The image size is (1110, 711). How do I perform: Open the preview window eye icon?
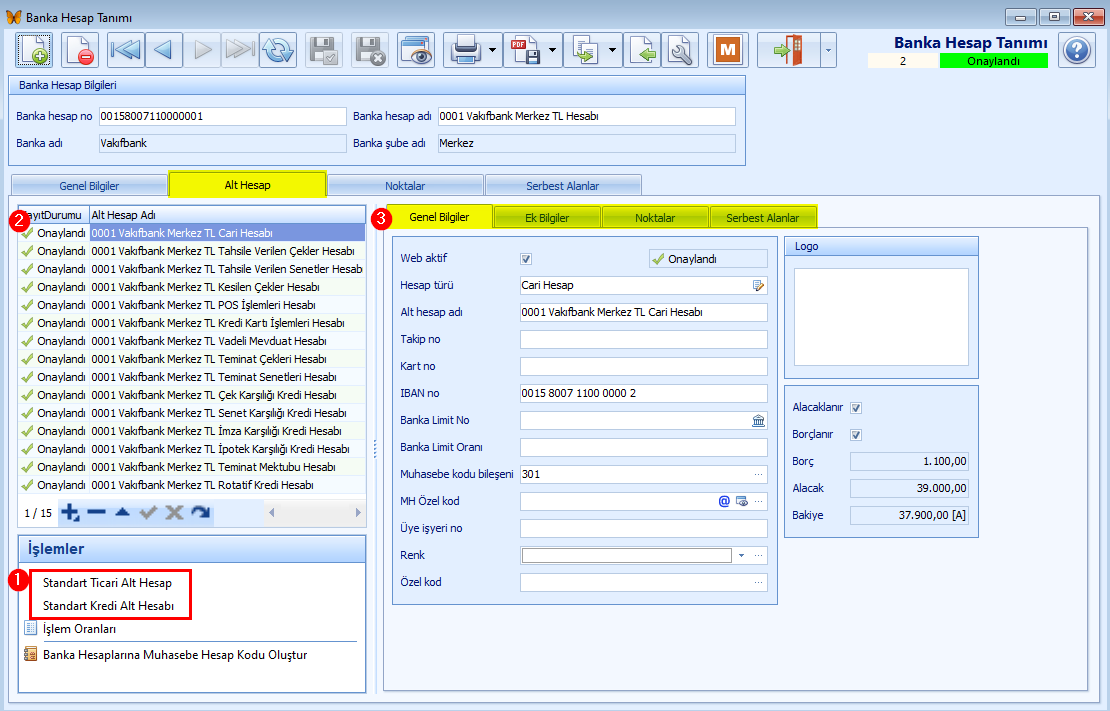[416, 50]
